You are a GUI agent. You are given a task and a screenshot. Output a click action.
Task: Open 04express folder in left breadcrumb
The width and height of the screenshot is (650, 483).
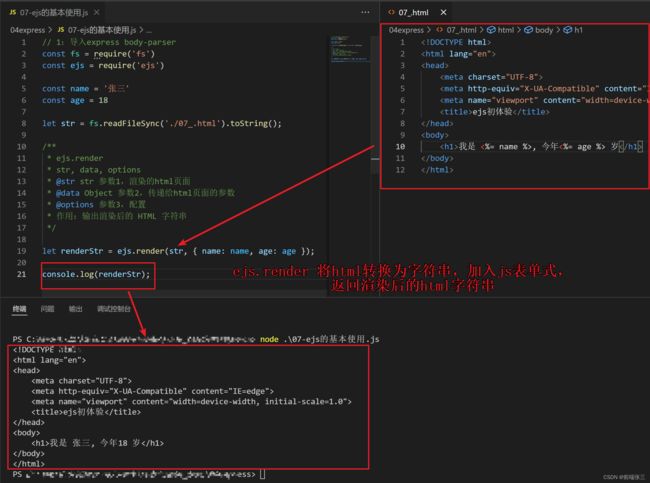pyautogui.click(x=27, y=30)
